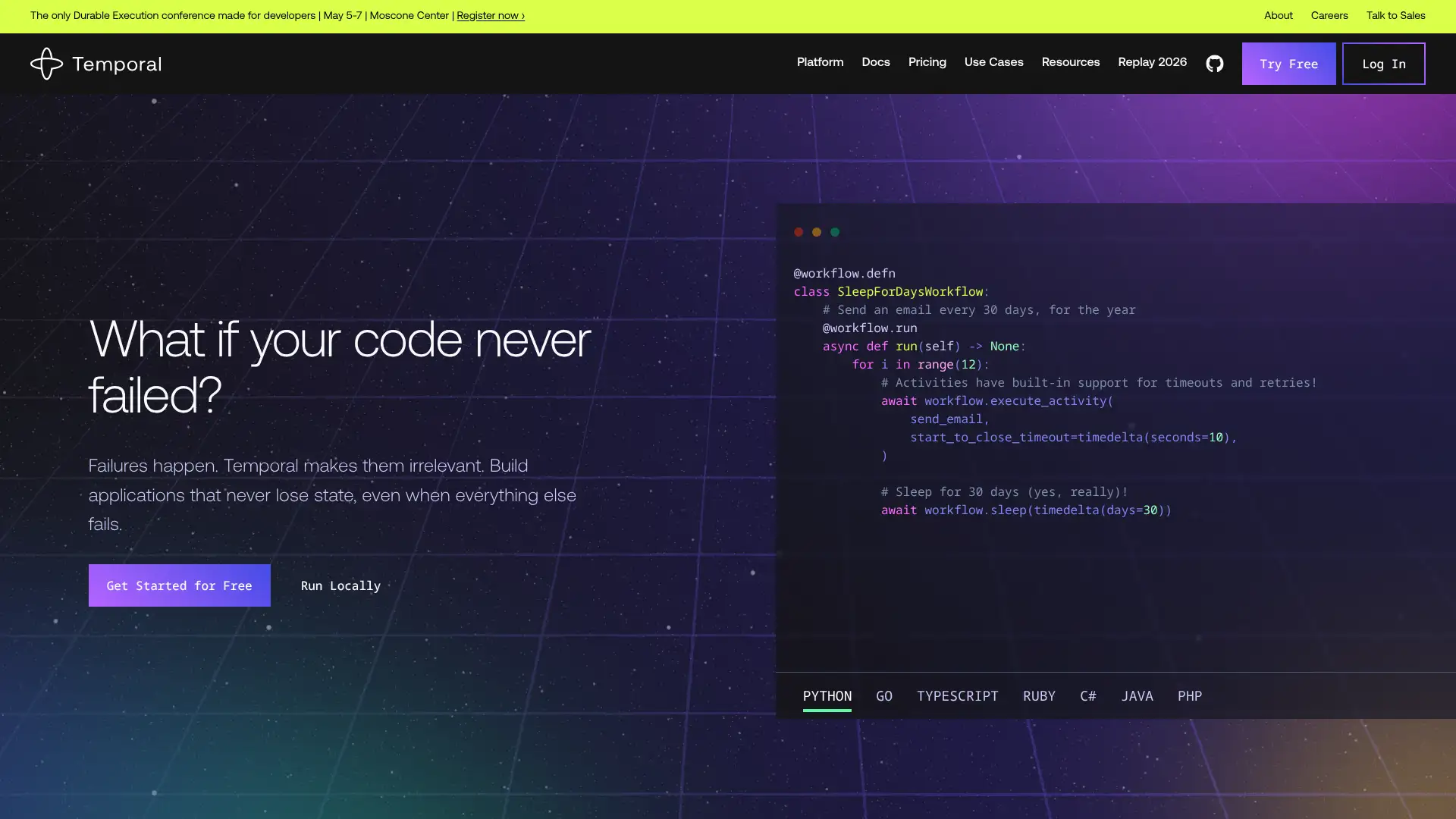Click 'await workflow.execute_activity(' line

click(x=997, y=400)
